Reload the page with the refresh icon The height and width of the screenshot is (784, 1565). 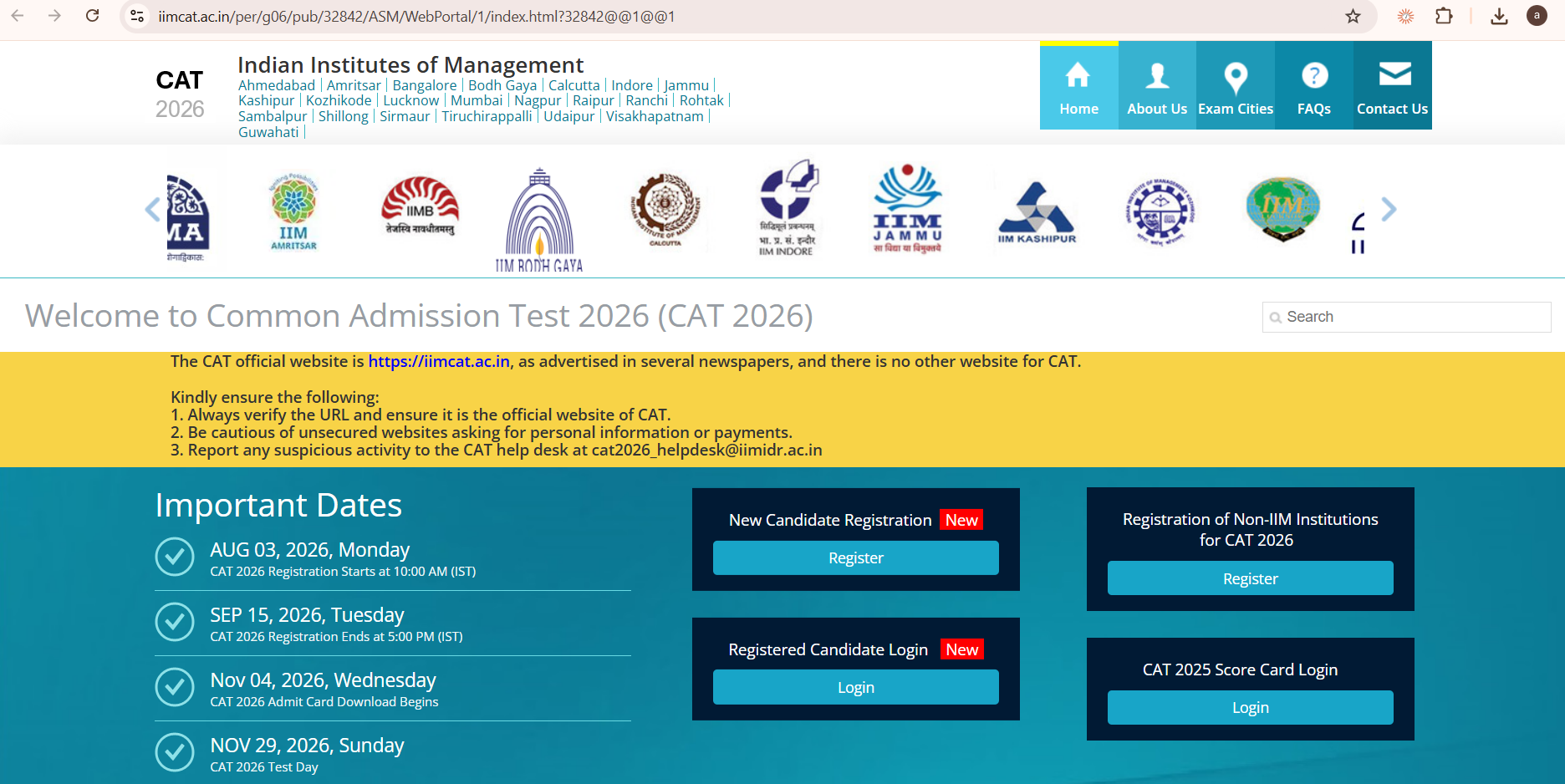[93, 16]
